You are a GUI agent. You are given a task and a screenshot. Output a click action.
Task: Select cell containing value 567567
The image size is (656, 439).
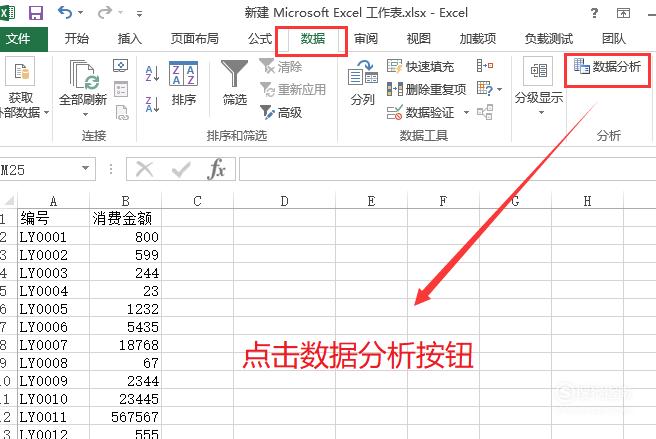tap(126, 417)
